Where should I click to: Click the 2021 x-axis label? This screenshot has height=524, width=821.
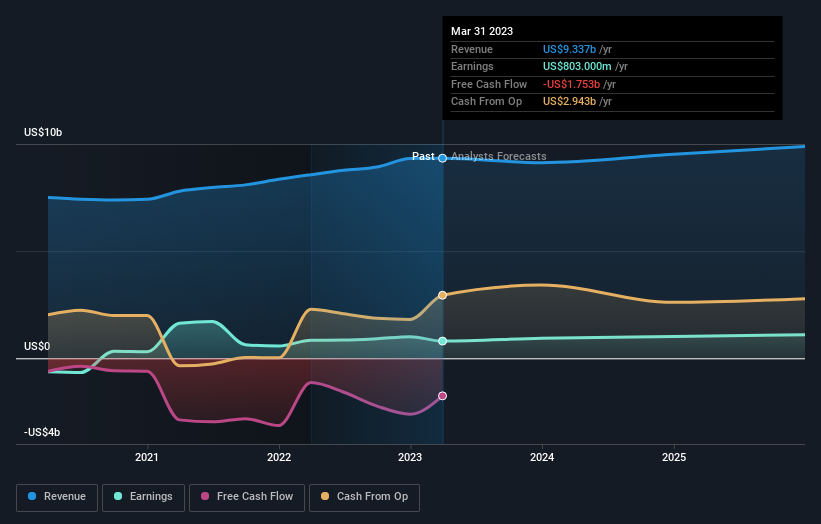tap(147, 458)
